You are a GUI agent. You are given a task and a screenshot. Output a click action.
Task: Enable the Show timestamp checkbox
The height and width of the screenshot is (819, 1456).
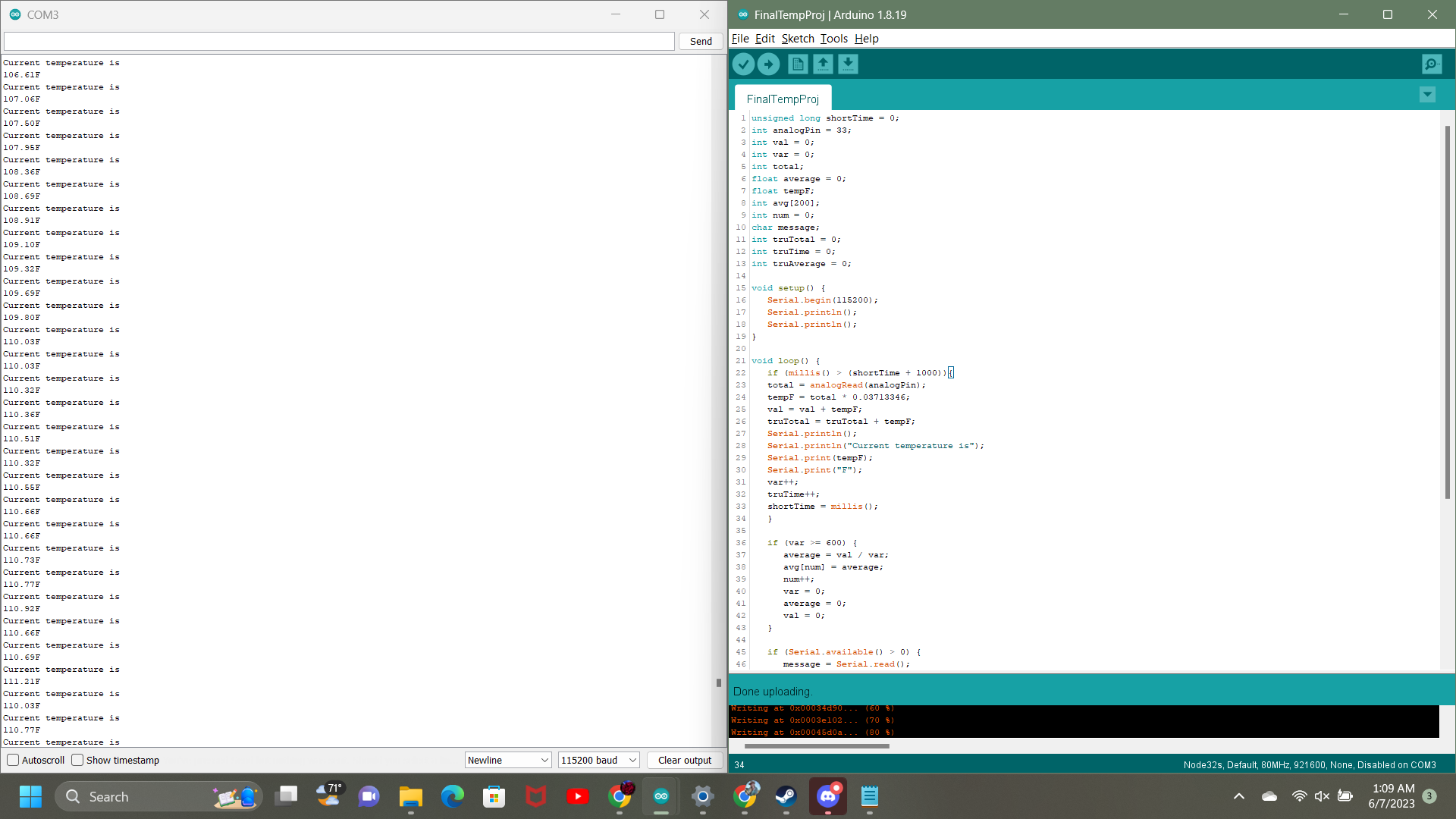pos(77,760)
